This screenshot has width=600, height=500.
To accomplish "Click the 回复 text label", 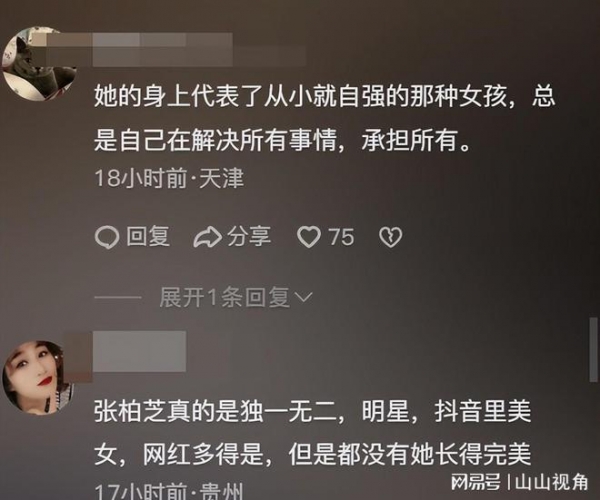I will (x=148, y=236).
